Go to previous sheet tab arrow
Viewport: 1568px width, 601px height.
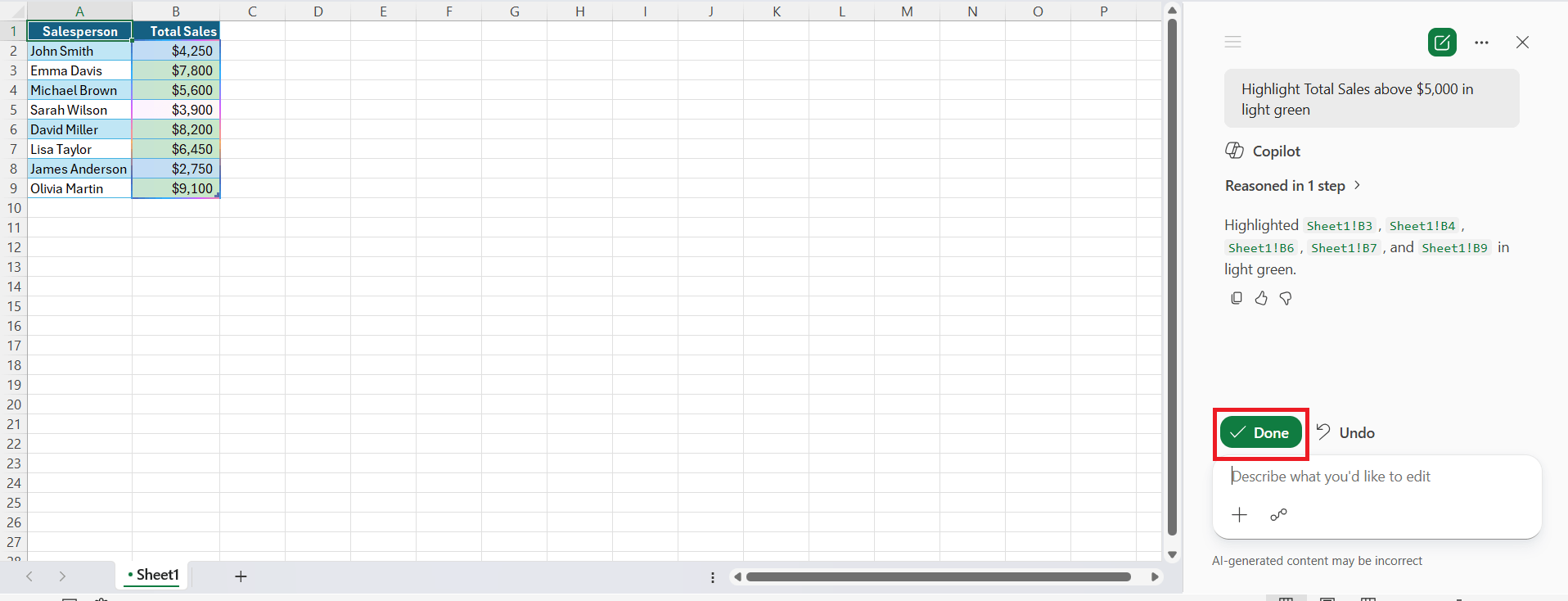[x=29, y=576]
